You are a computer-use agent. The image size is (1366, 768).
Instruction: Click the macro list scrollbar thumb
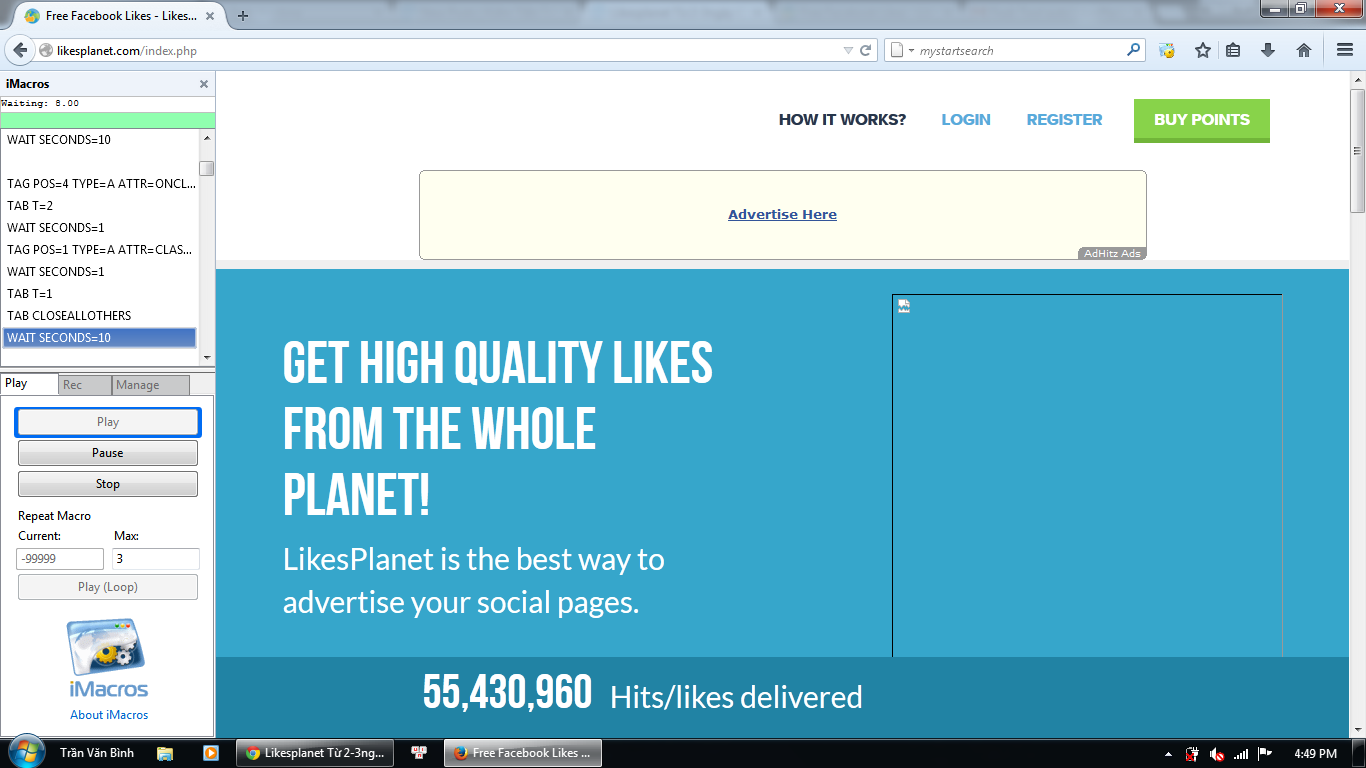click(206, 168)
